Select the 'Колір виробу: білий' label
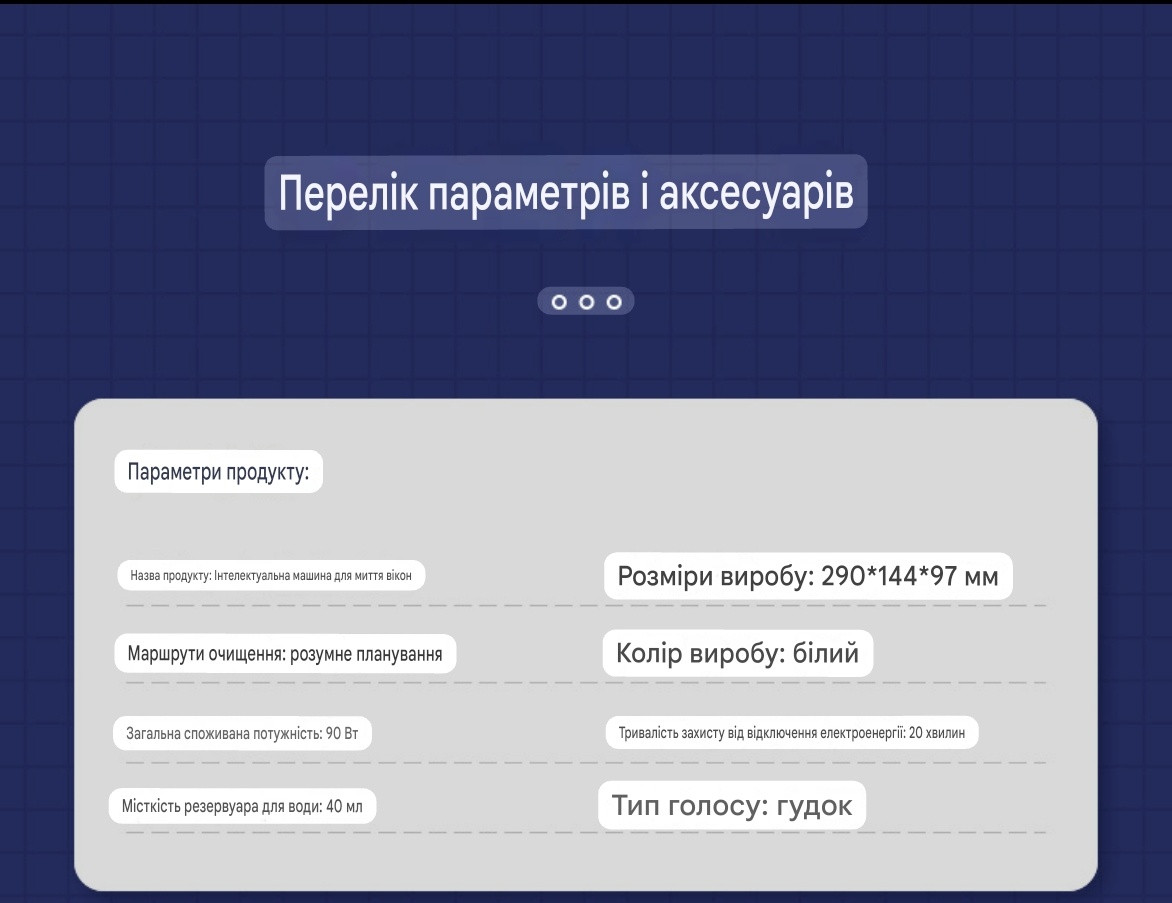 (738, 654)
